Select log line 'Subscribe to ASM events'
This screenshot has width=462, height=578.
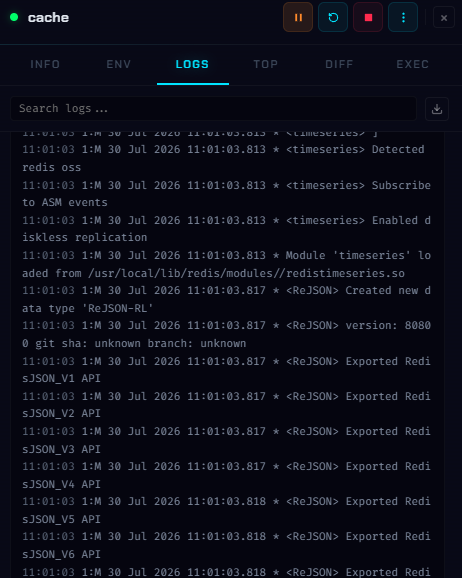[226, 194]
